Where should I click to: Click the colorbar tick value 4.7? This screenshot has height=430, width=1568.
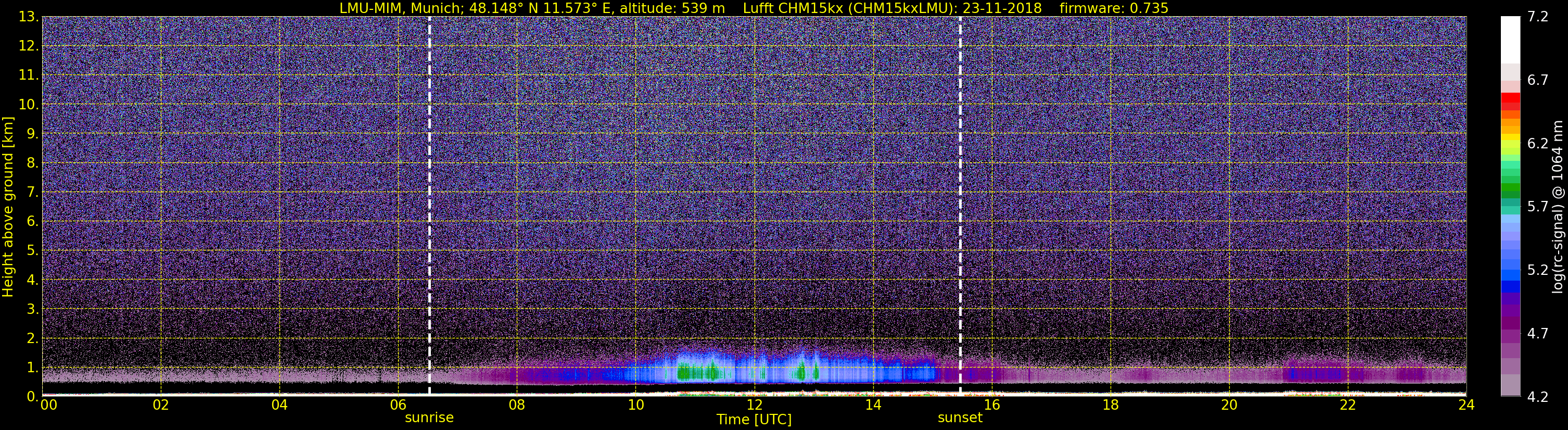click(x=1538, y=334)
